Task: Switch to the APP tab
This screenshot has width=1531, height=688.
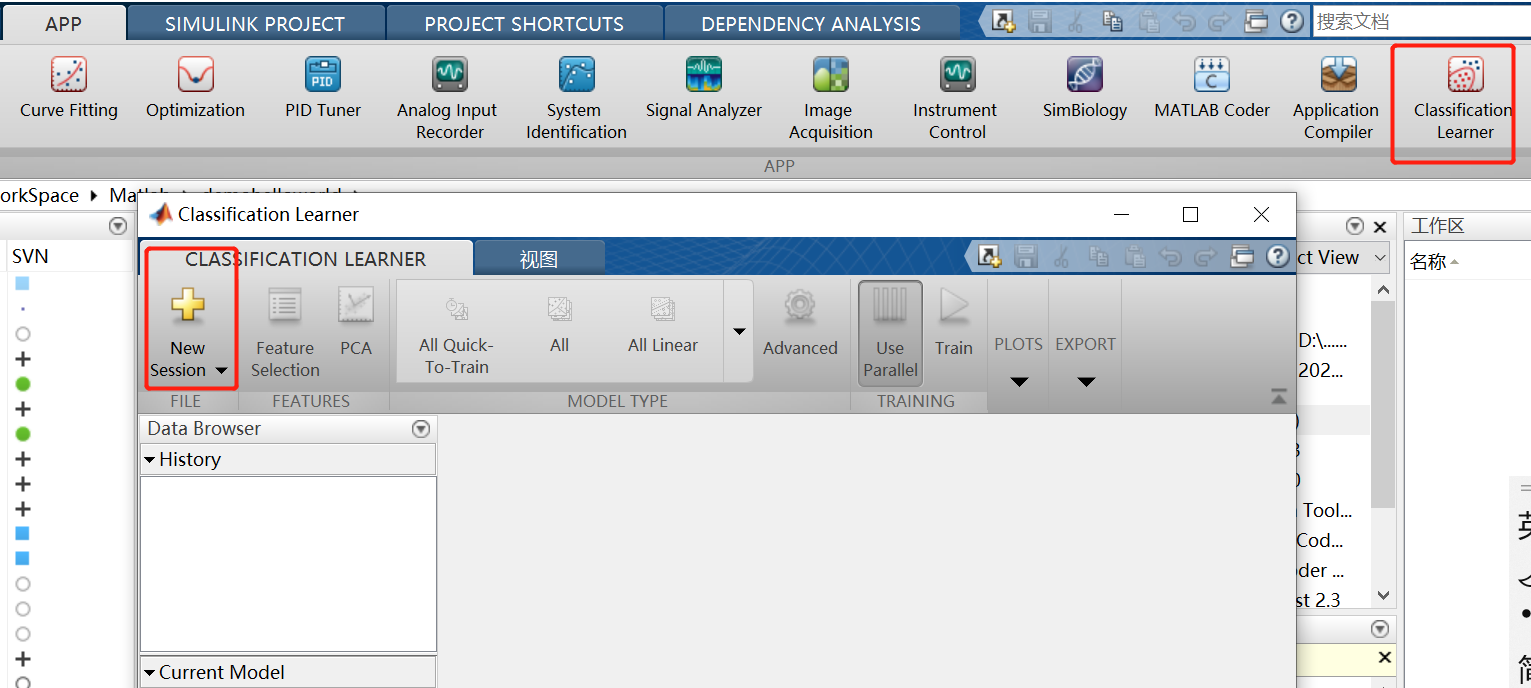Action: click(63, 24)
